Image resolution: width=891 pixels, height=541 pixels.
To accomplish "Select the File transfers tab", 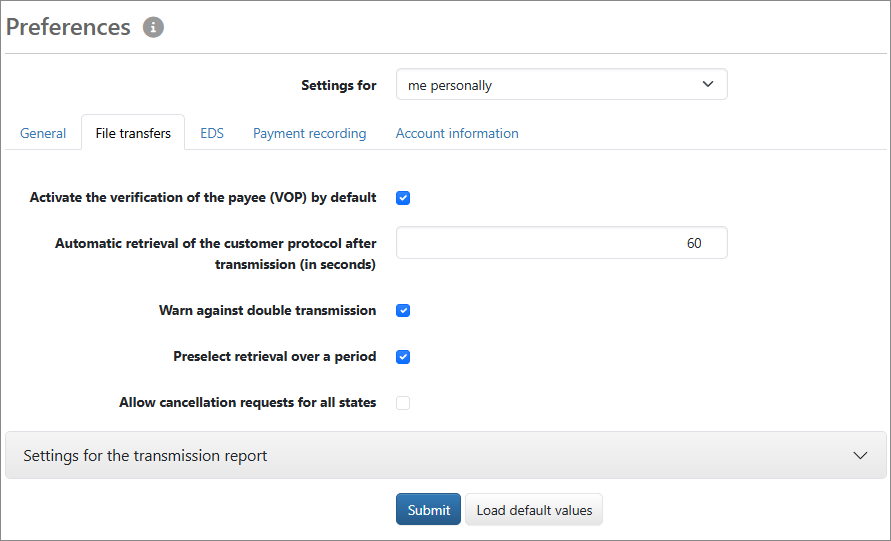I will point(133,133).
